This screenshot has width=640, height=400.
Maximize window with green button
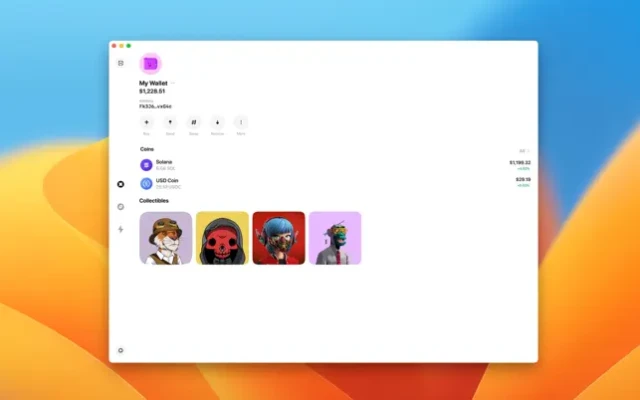[x=129, y=46]
